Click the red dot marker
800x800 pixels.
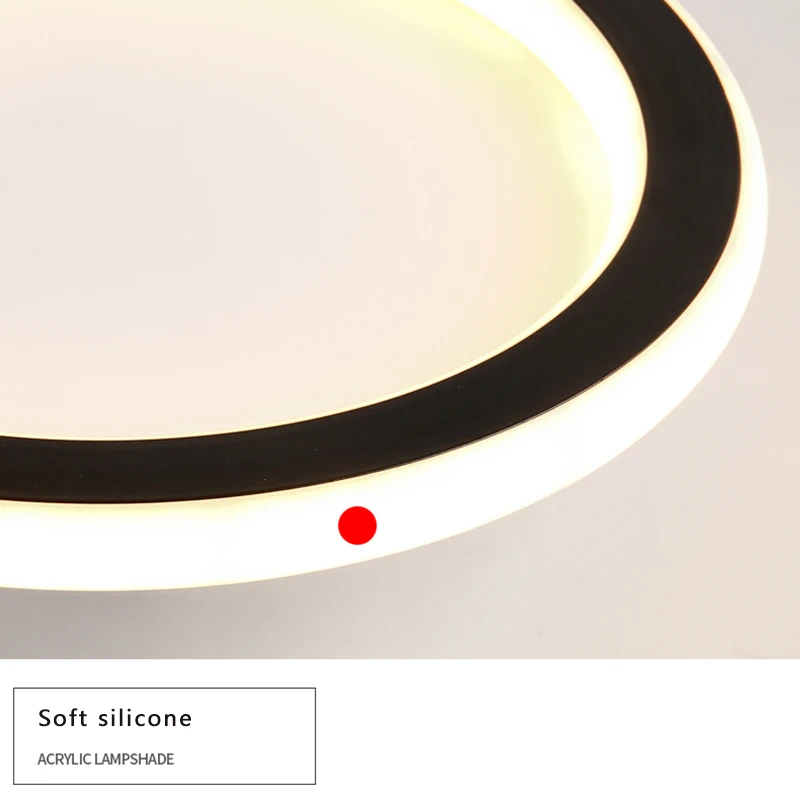(x=357, y=525)
